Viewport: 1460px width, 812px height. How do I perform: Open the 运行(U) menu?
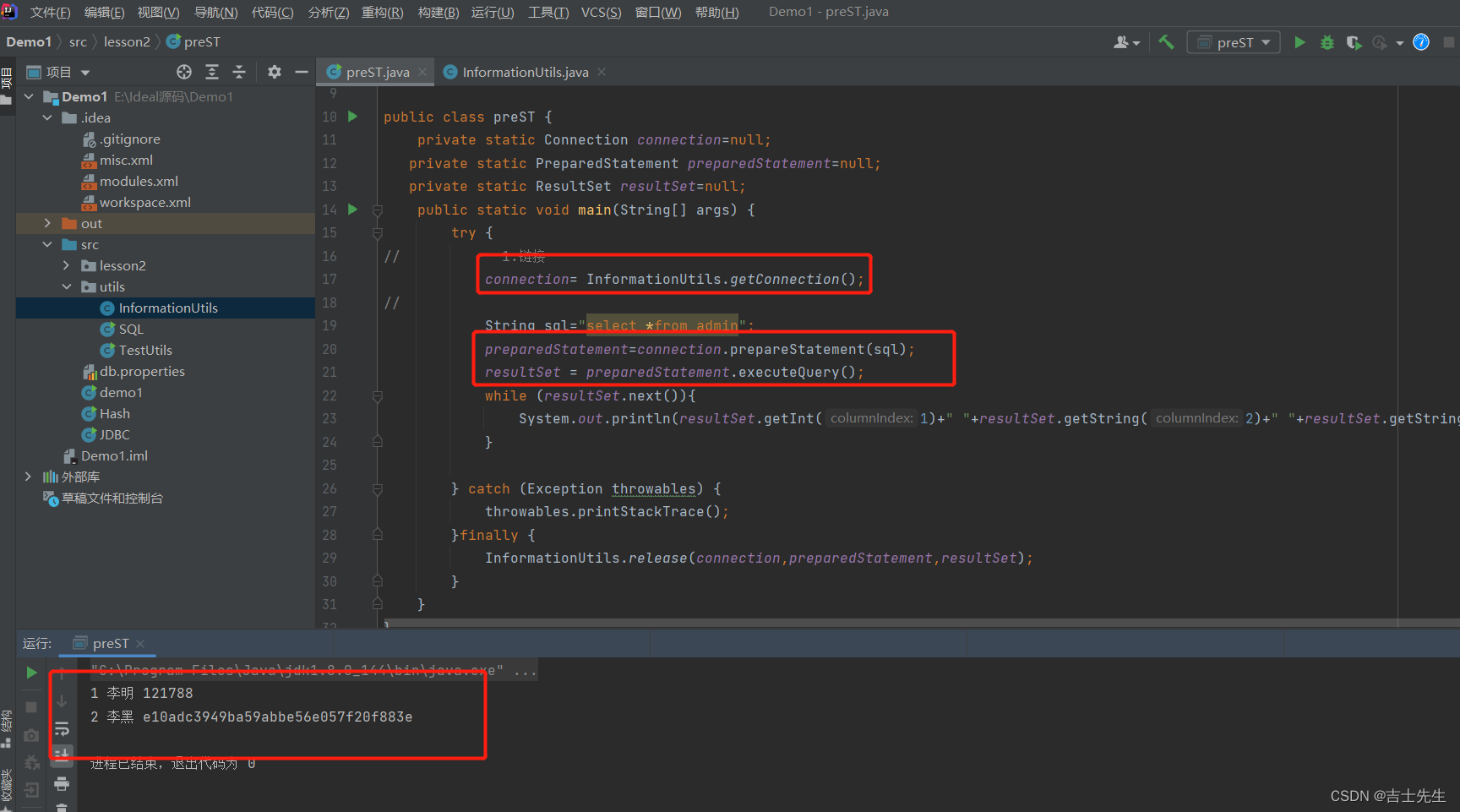[493, 12]
